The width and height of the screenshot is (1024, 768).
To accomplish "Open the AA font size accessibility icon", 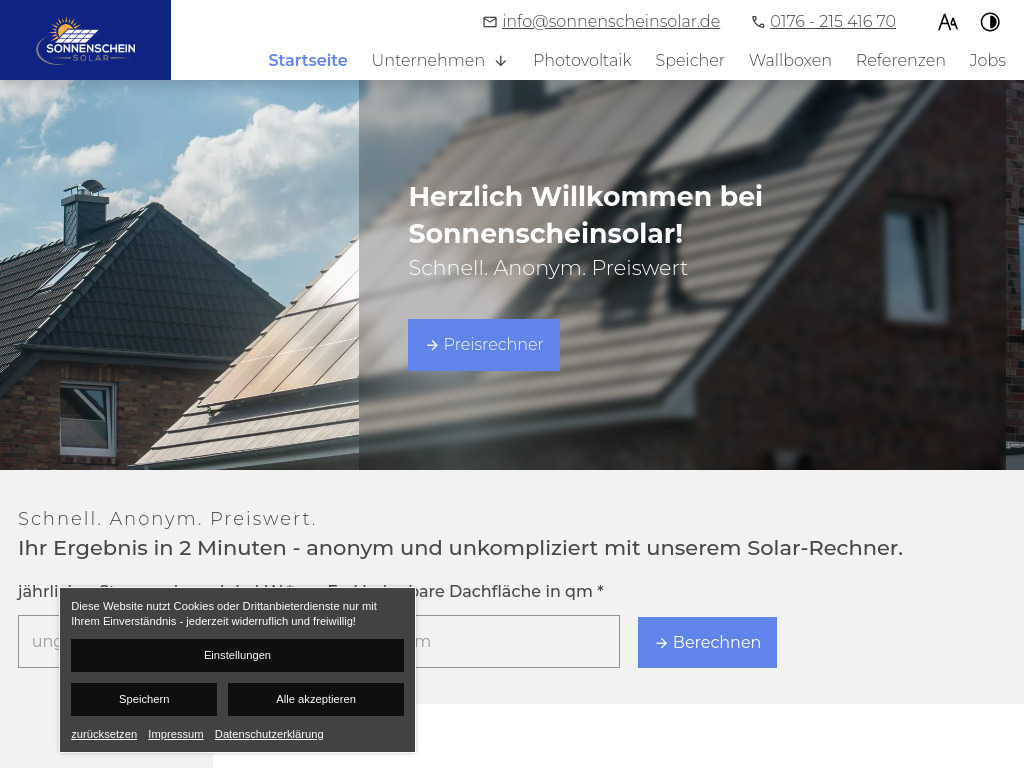I will tap(948, 21).
